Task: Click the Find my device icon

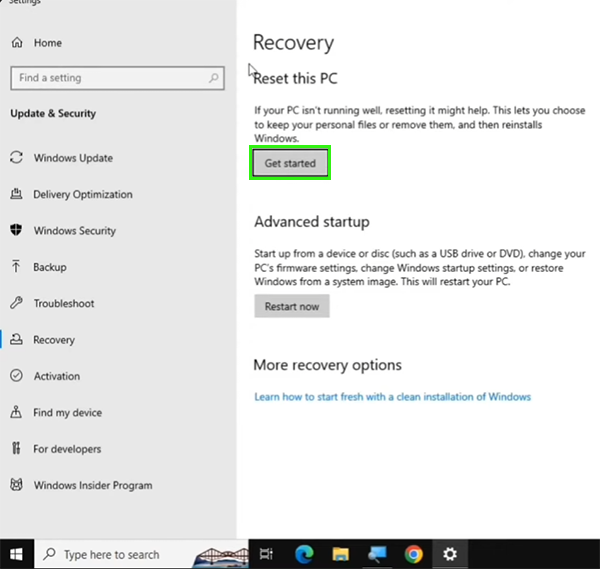Action: [16, 412]
